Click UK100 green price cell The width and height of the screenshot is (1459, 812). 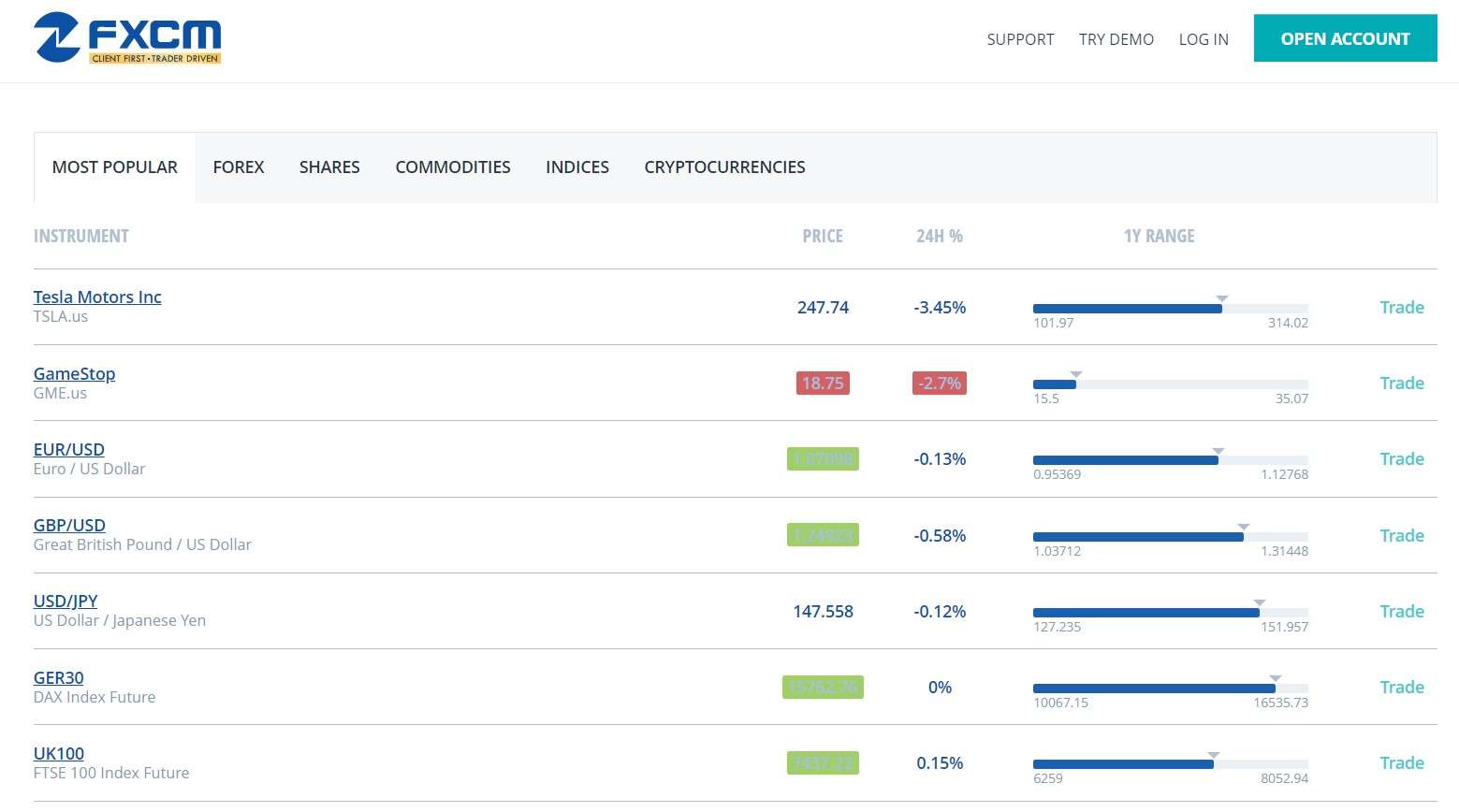[823, 762]
